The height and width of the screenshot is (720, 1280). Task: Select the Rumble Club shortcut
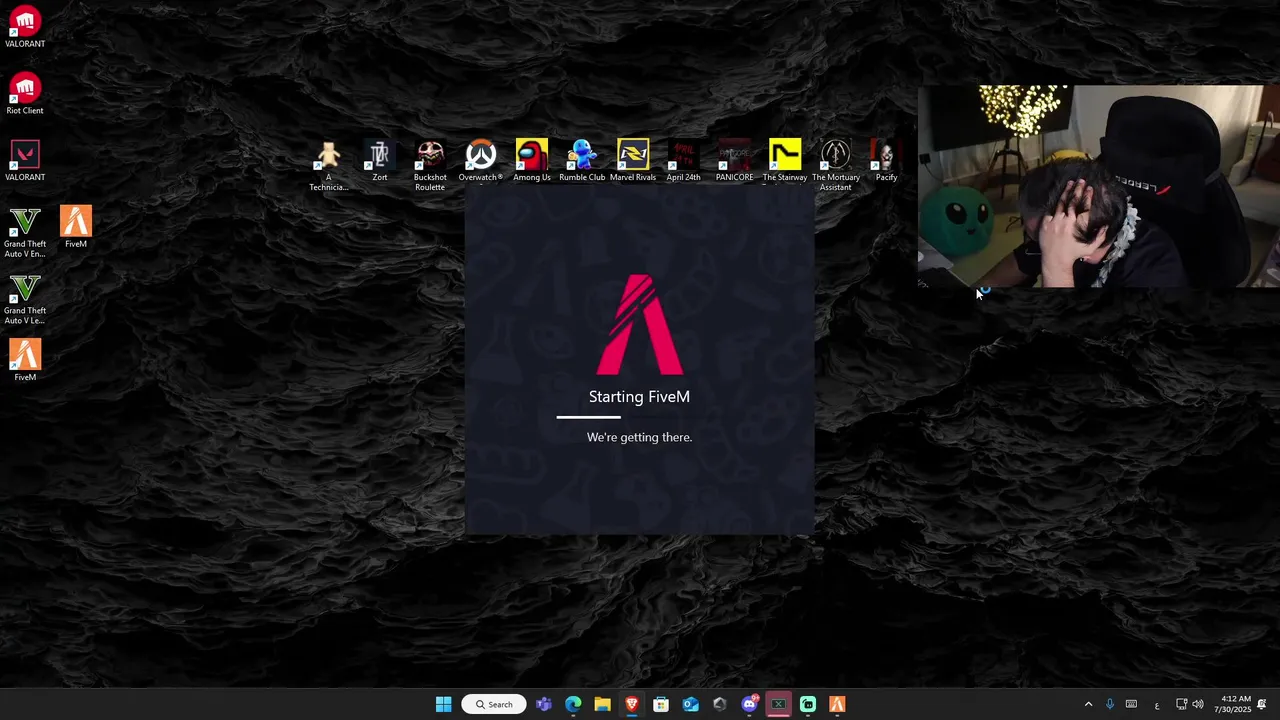pos(582,161)
